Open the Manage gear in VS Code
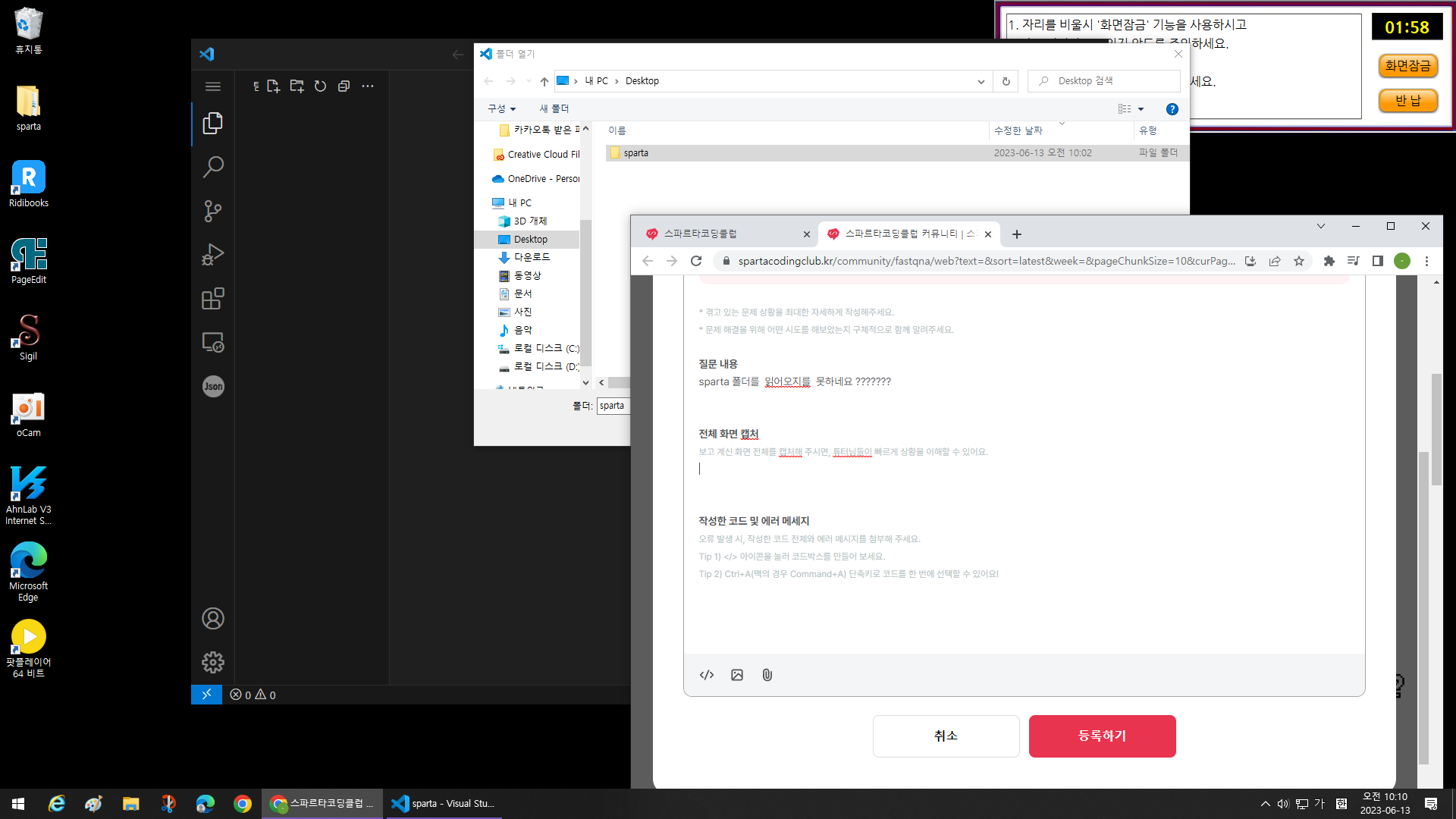1456x819 pixels. point(213,663)
